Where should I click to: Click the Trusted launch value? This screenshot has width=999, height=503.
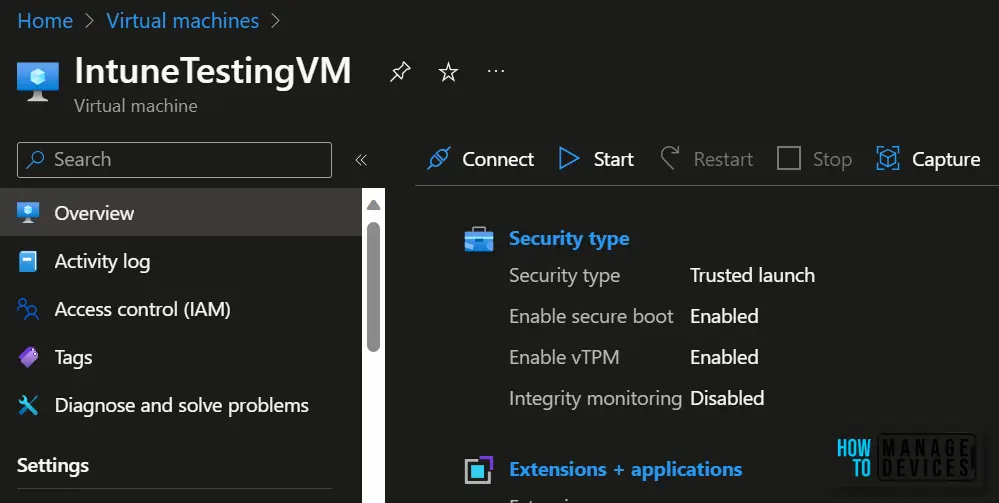pyautogui.click(x=752, y=275)
